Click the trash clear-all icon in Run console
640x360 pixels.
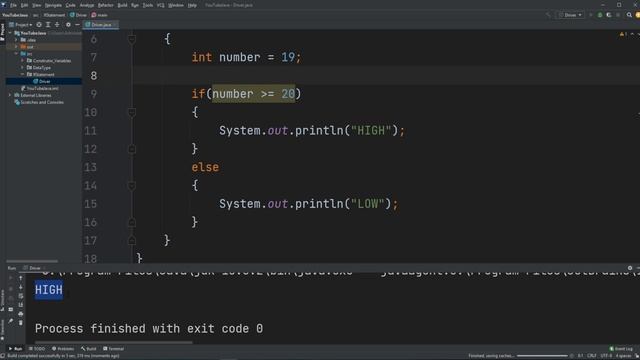click(x=21, y=323)
